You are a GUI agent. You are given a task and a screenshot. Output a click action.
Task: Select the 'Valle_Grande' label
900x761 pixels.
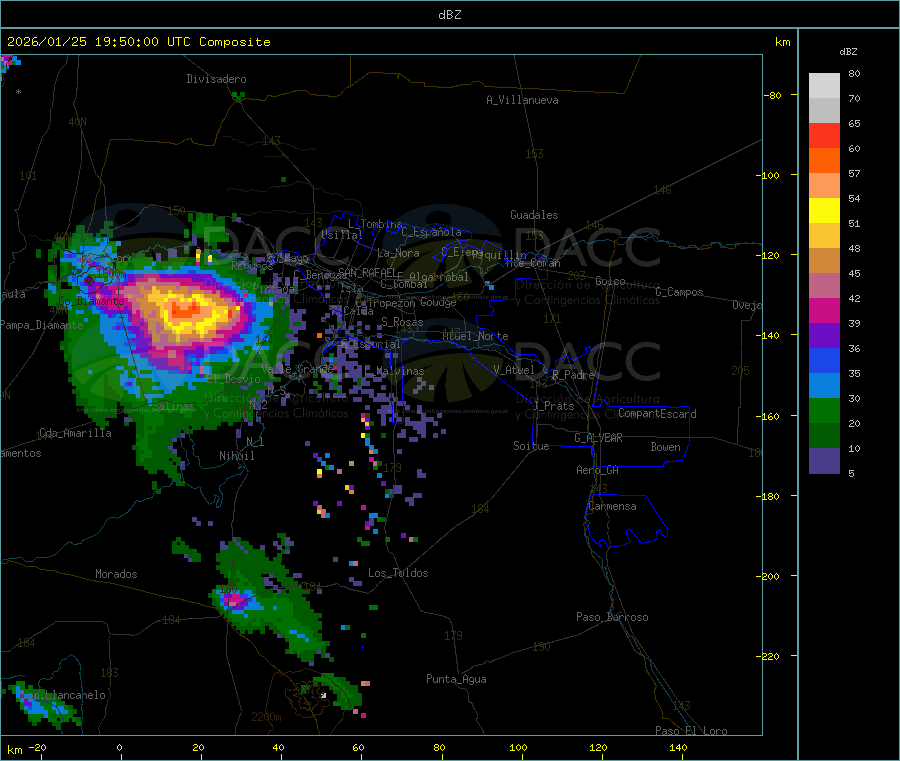pos(297,369)
